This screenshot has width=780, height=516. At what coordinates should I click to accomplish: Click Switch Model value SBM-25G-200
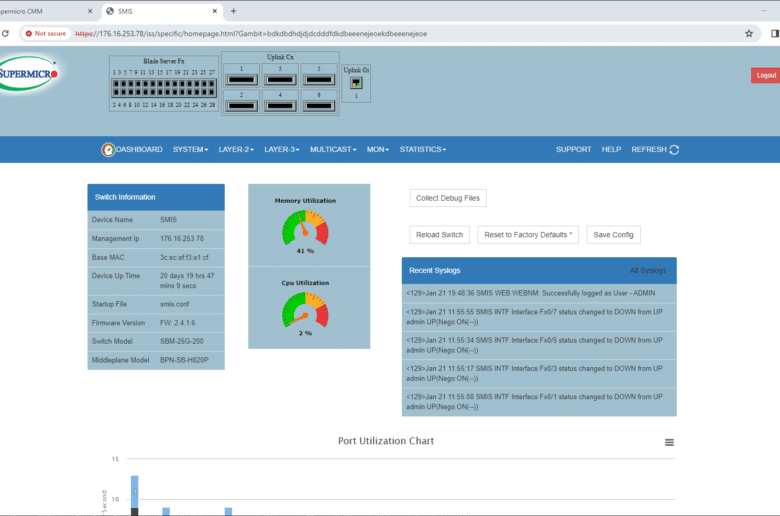[182, 341]
